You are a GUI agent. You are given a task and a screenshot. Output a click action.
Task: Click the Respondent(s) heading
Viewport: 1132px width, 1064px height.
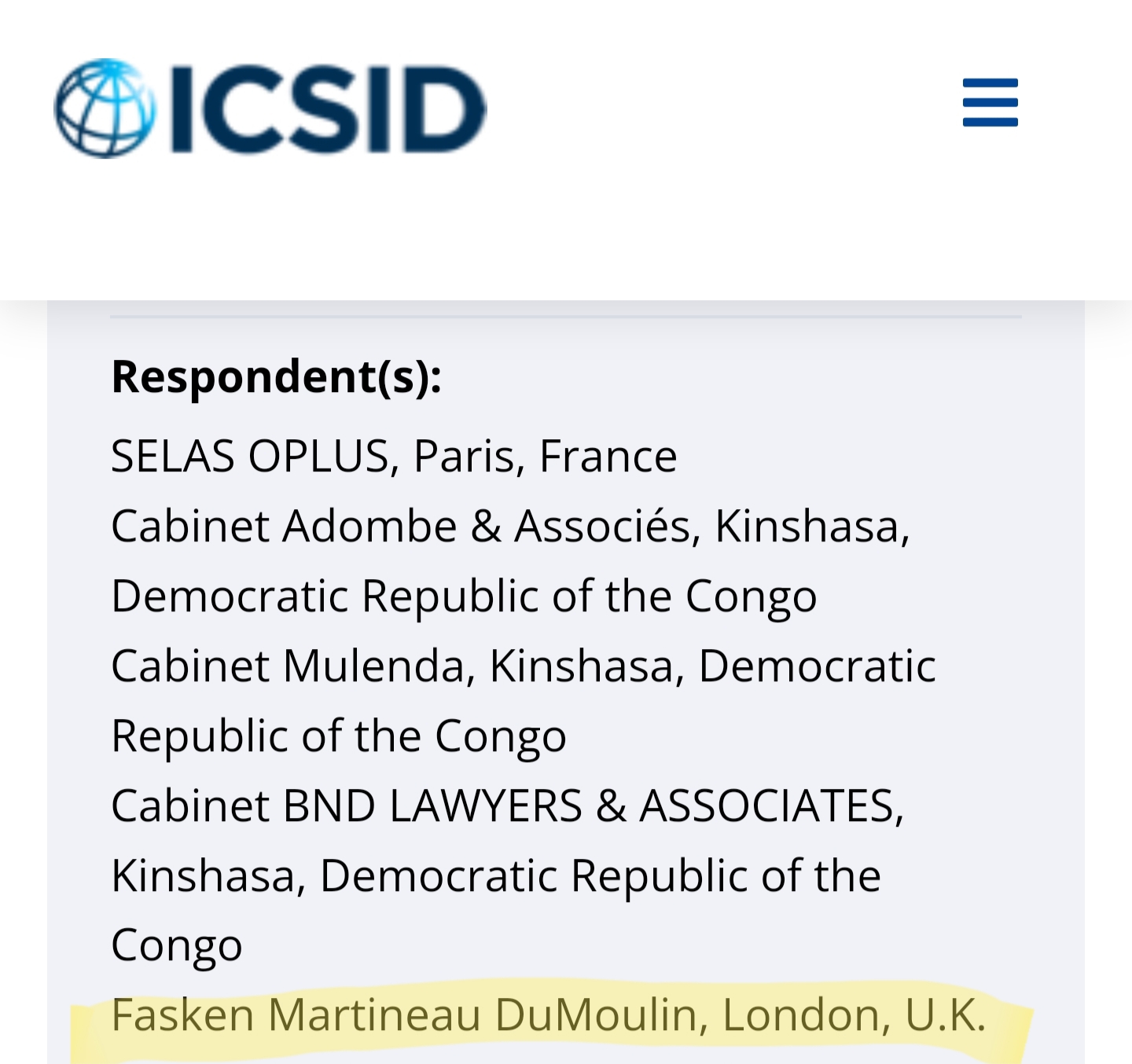(x=276, y=376)
